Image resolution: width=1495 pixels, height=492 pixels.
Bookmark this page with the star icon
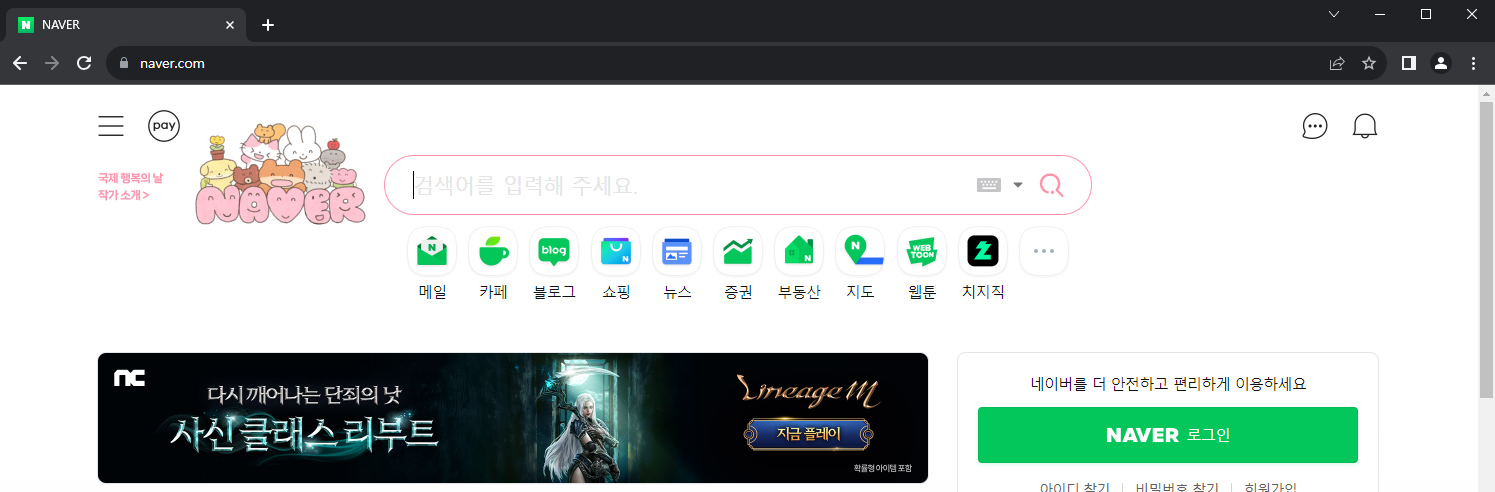point(1369,63)
